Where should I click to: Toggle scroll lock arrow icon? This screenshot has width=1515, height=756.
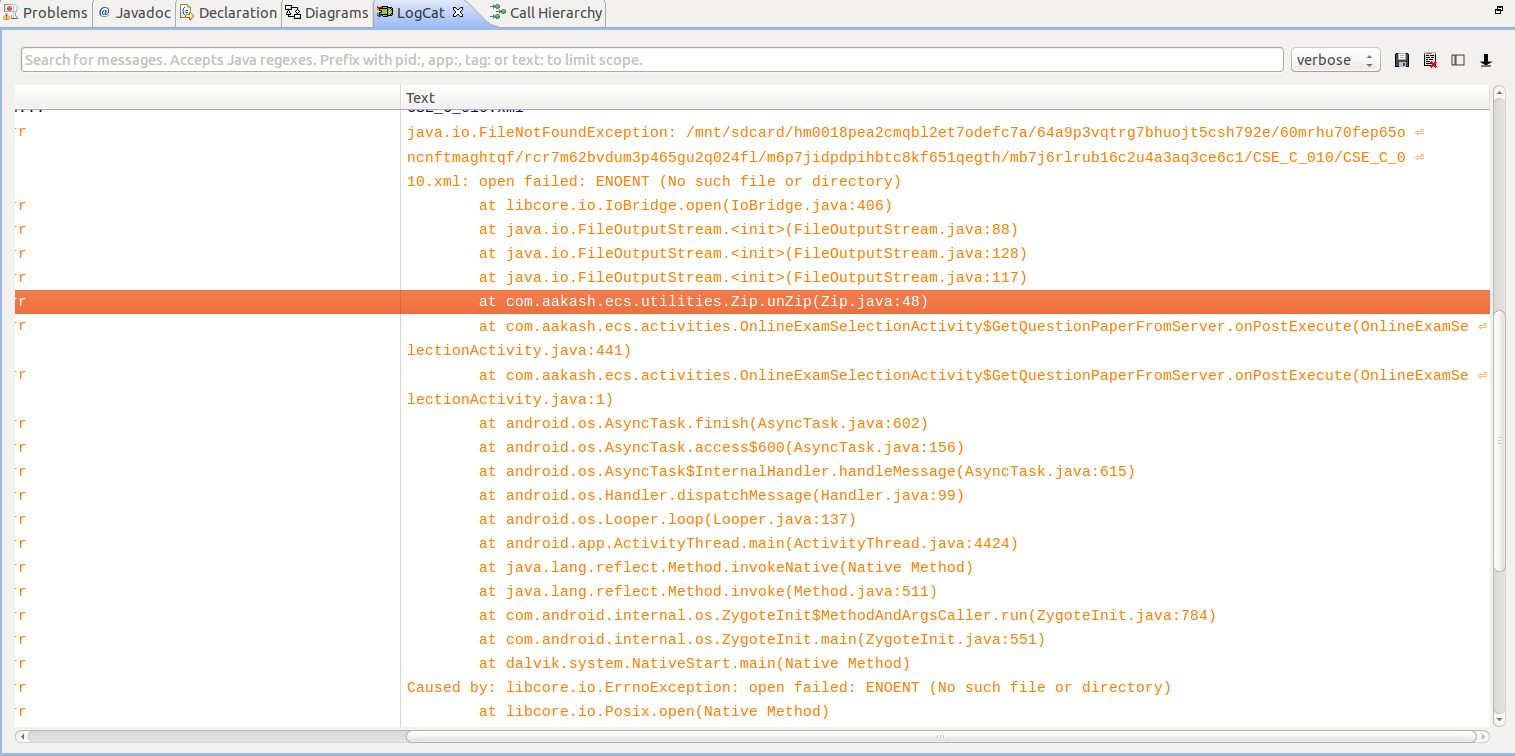pos(1486,60)
